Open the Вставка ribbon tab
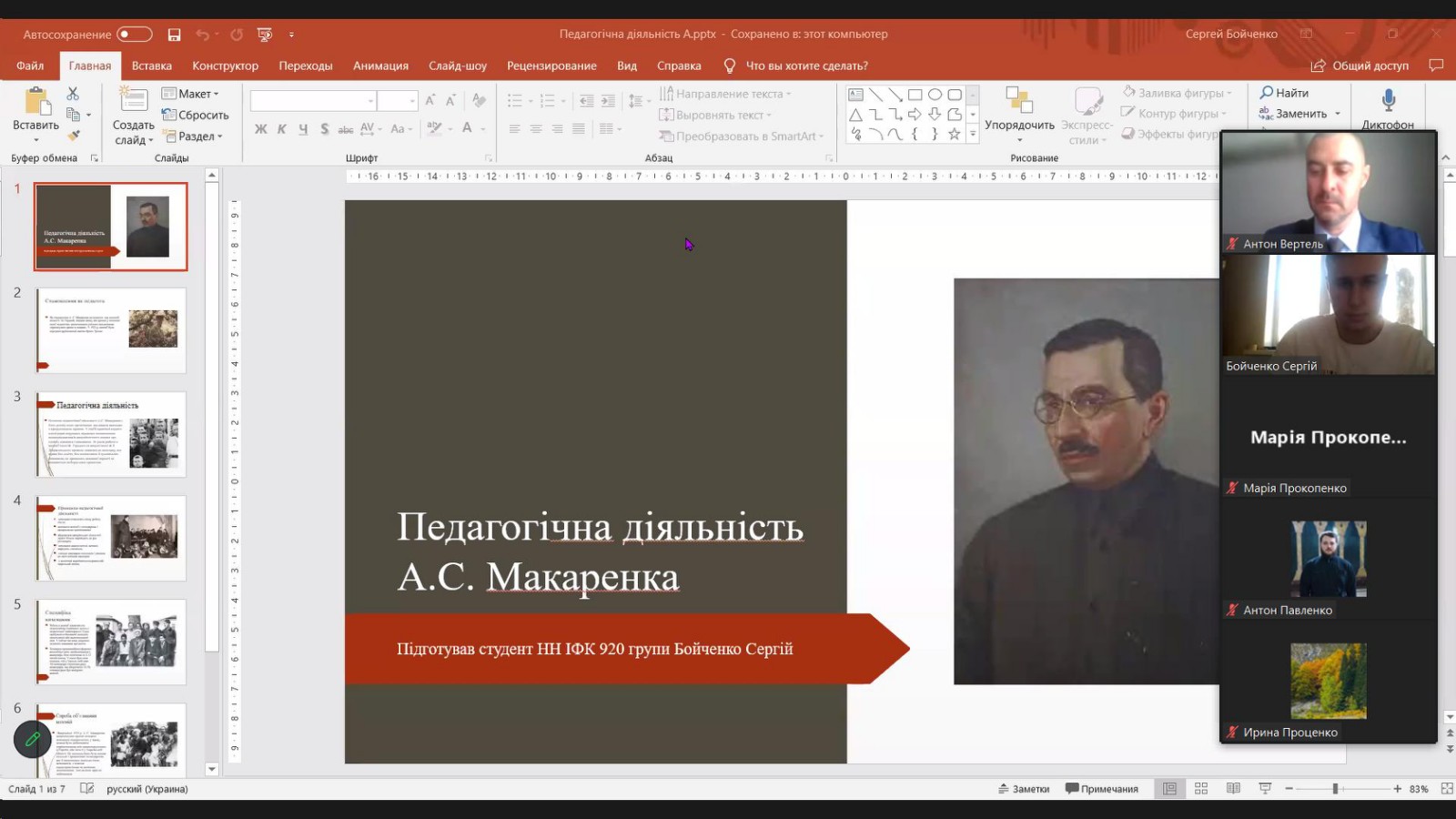 pyautogui.click(x=151, y=66)
